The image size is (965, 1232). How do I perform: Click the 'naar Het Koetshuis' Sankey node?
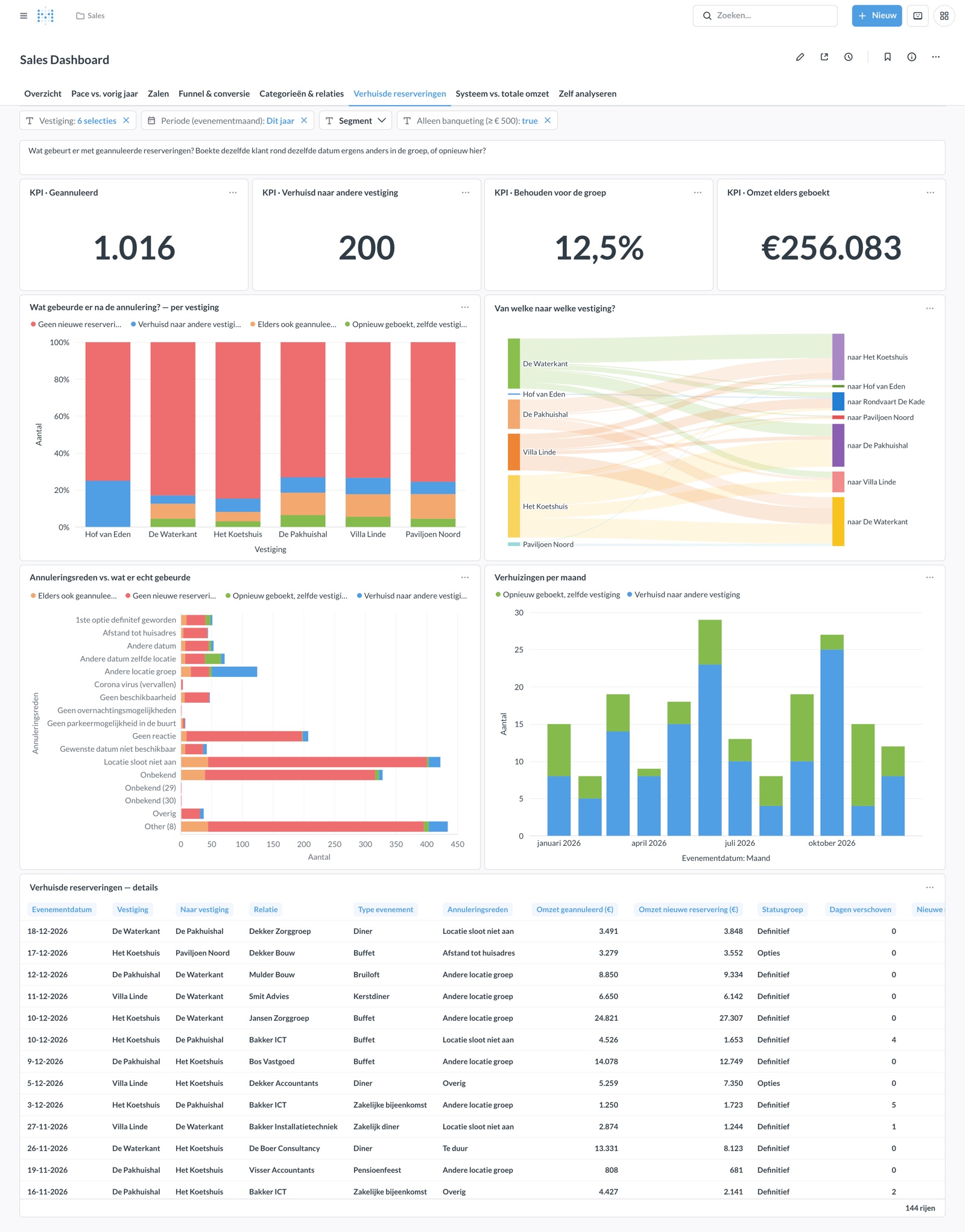(x=838, y=357)
